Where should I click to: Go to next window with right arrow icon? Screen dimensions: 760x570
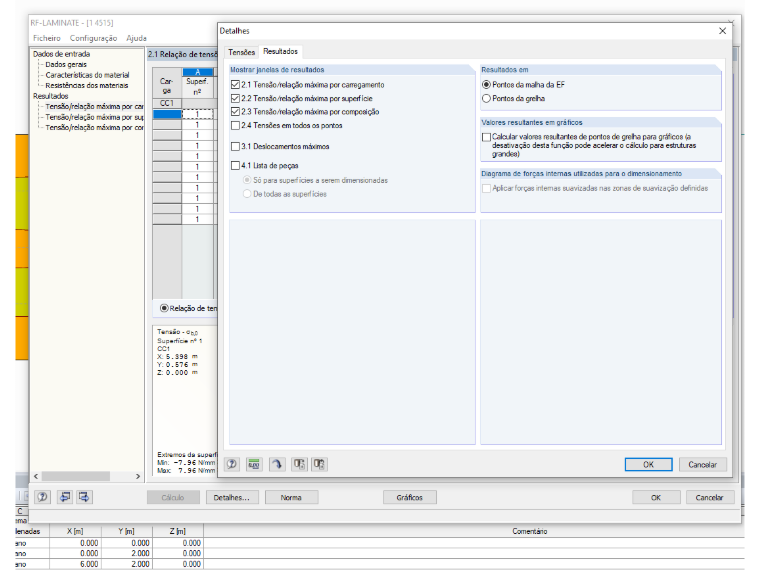pyautogui.click(x=84, y=497)
